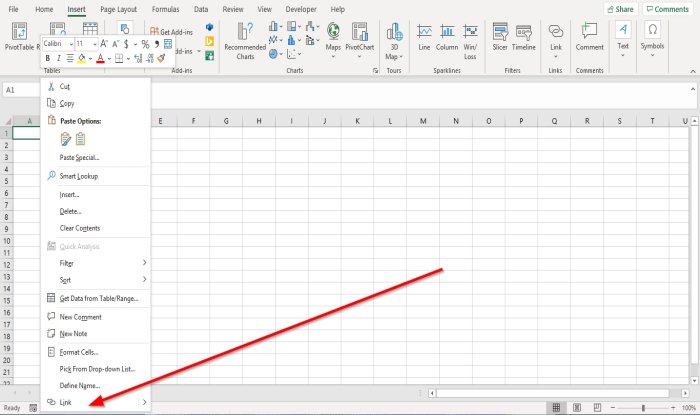Click the People Graph add-in icon
Image resolution: width=700 pixels, height=415 pixels.
click(209, 56)
